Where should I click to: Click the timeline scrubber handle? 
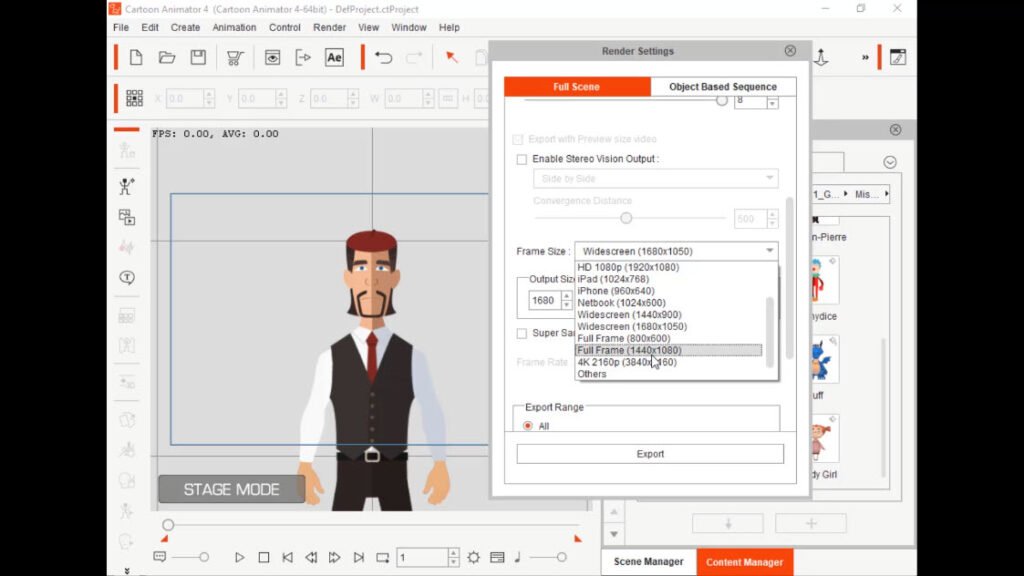[x=168, y=524]
